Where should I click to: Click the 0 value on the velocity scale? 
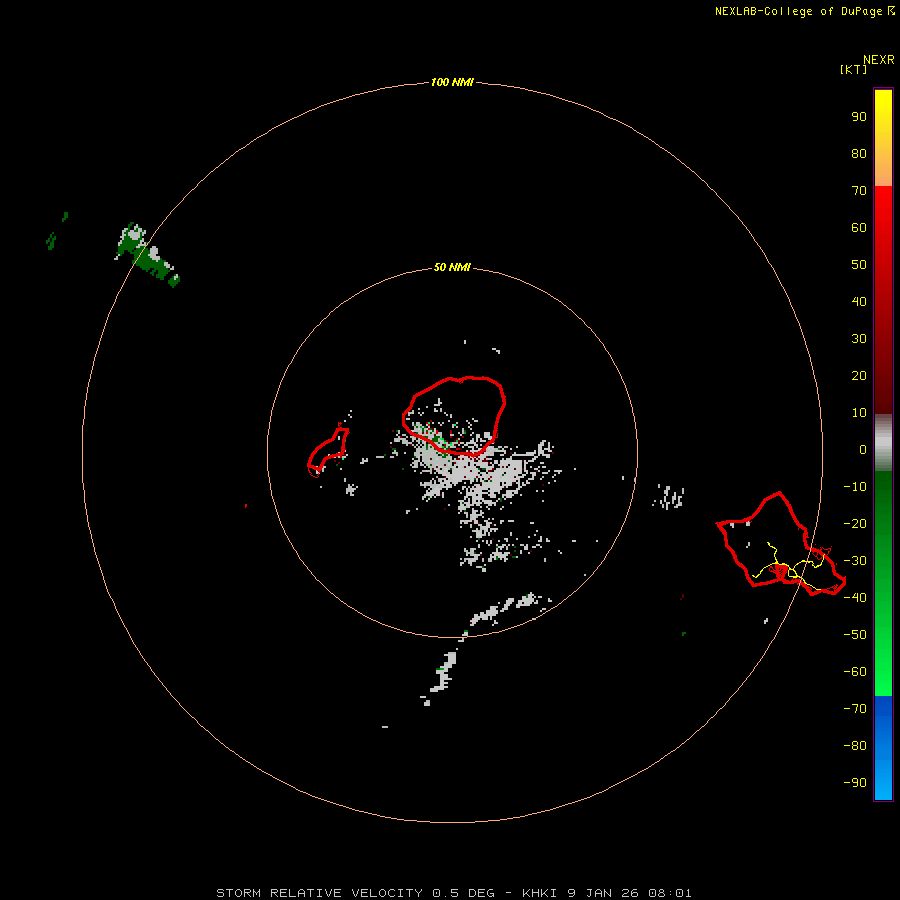[x=863, y=449]
